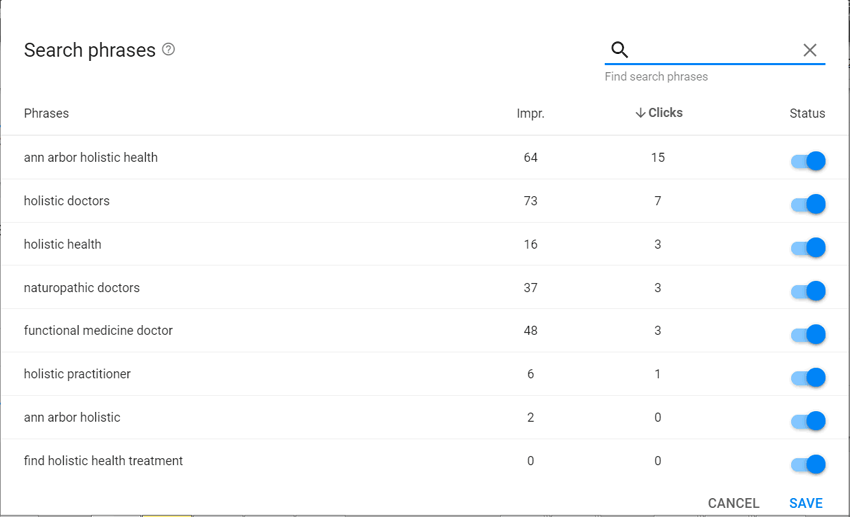Sort by the Impr. column header
This screenshot has width=850, height=517.
530,113
